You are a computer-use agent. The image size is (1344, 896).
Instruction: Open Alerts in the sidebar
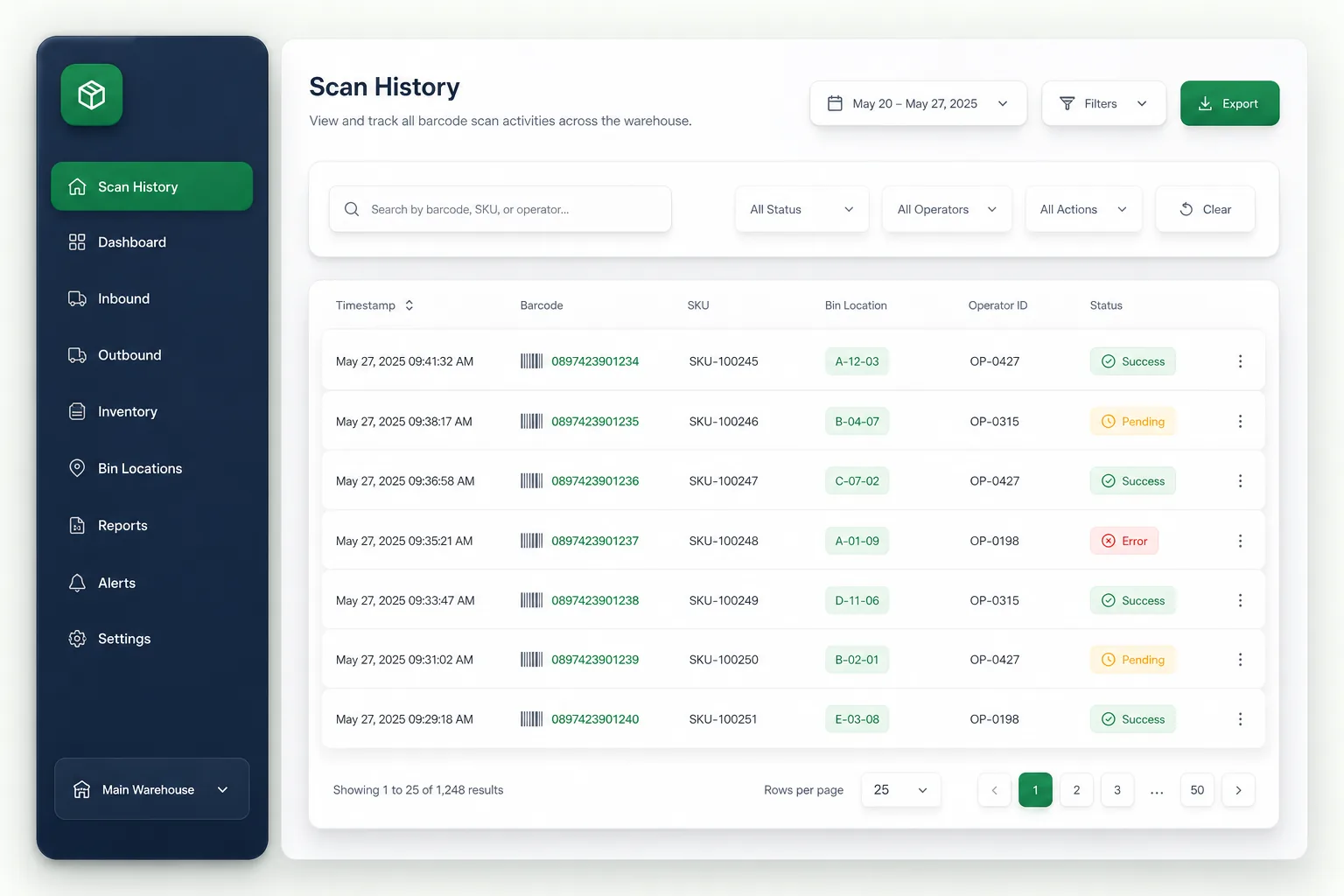pyautogui.click(x=152, y=583)
